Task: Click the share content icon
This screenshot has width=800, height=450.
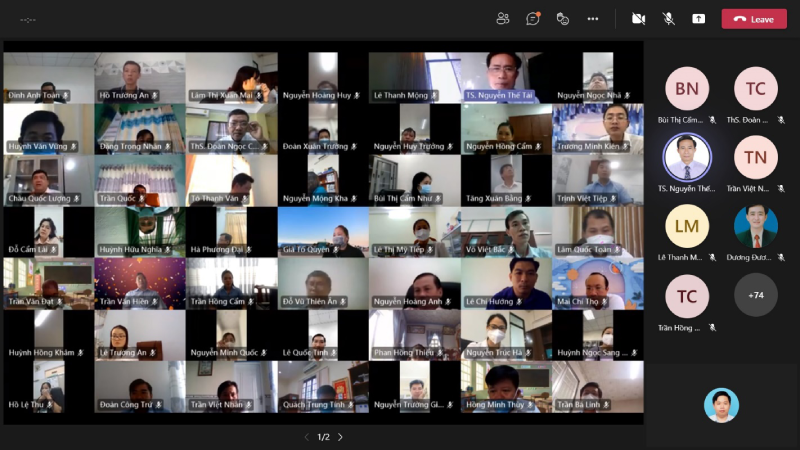Action: [698, 18]
